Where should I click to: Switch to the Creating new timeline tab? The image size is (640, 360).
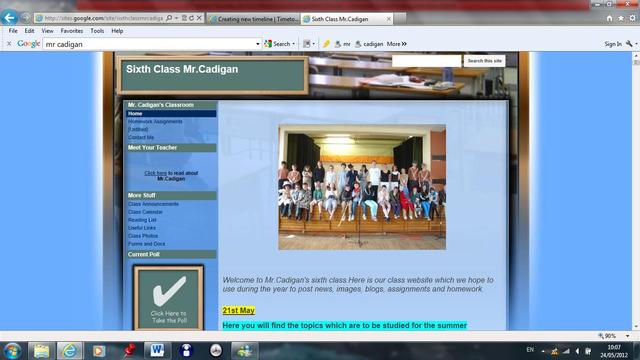(253, 19)
